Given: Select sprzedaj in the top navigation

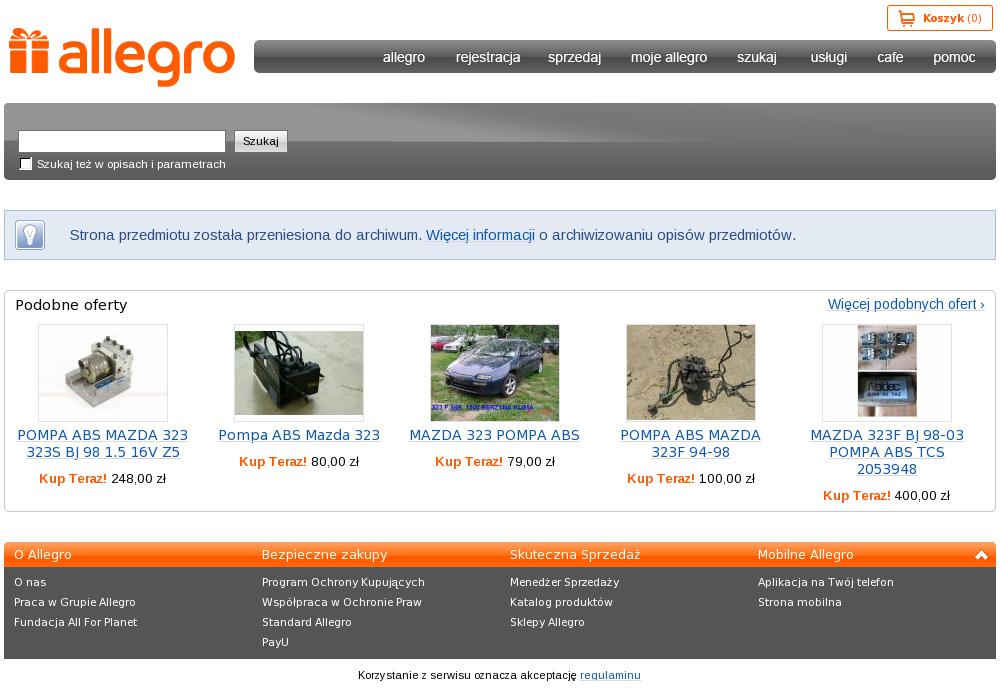Looking at the screenshot, I should click(x=574, y=57).
